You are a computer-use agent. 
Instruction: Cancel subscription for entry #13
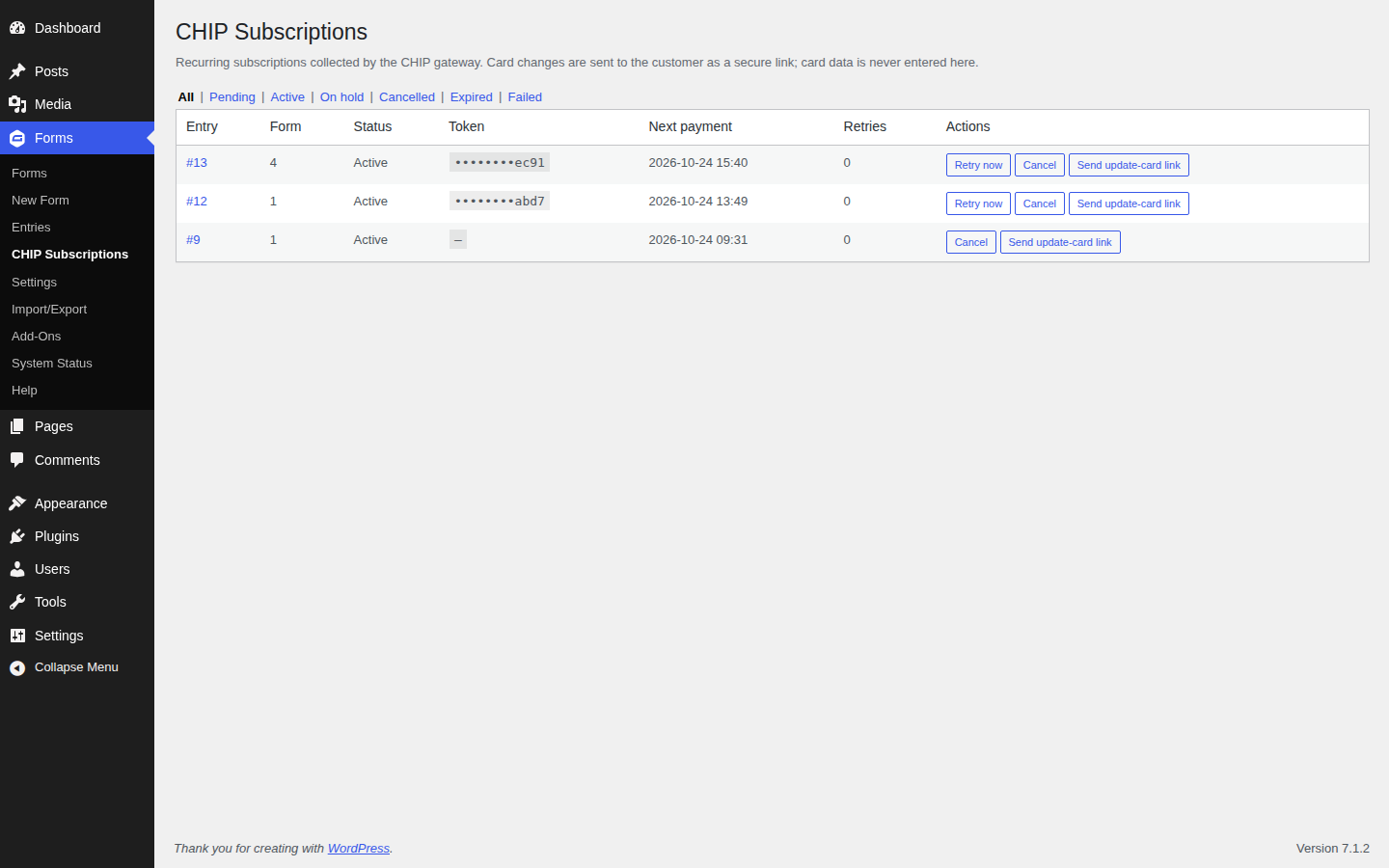coord(1040,165)
